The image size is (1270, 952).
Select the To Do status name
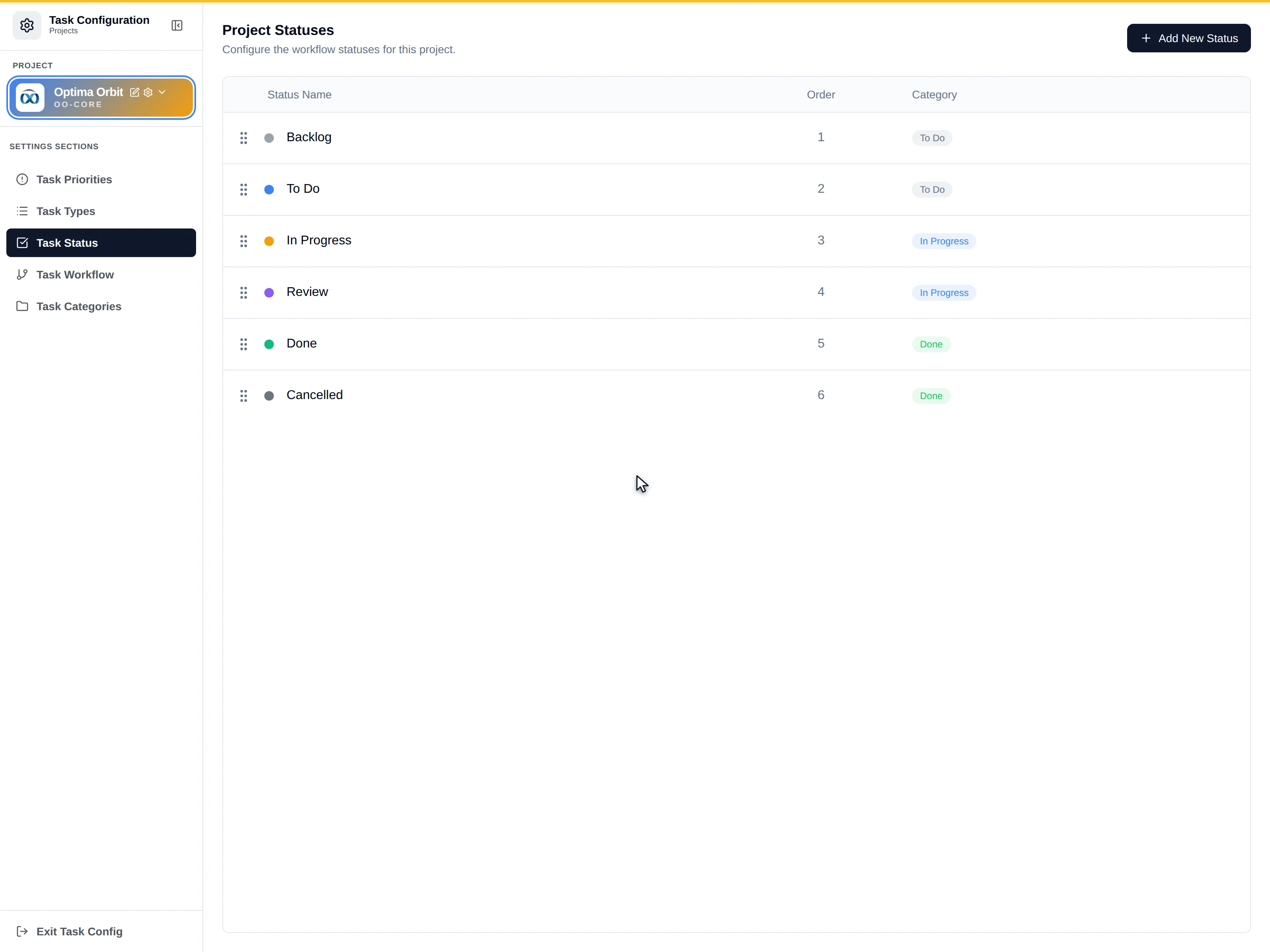coord(303,189)
